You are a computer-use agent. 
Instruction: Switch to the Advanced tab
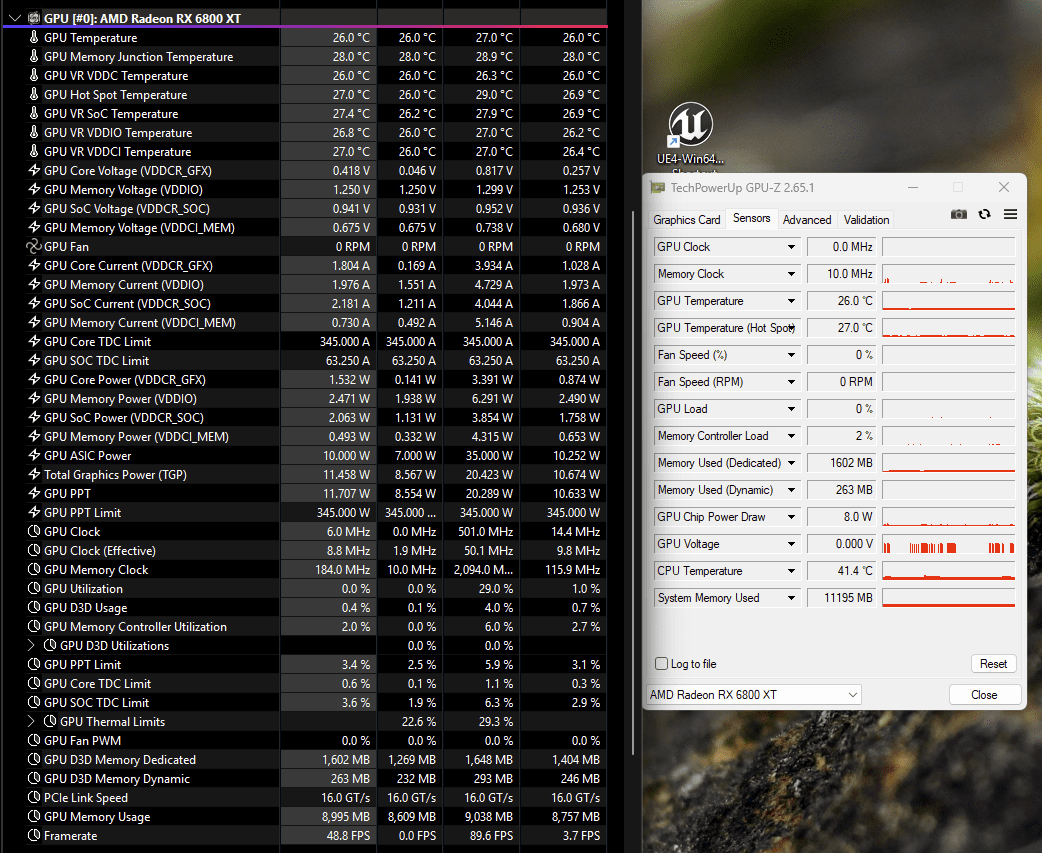[807, 219]
